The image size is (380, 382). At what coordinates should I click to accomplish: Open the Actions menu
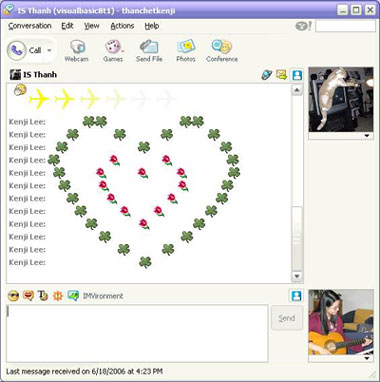[122, 26]
